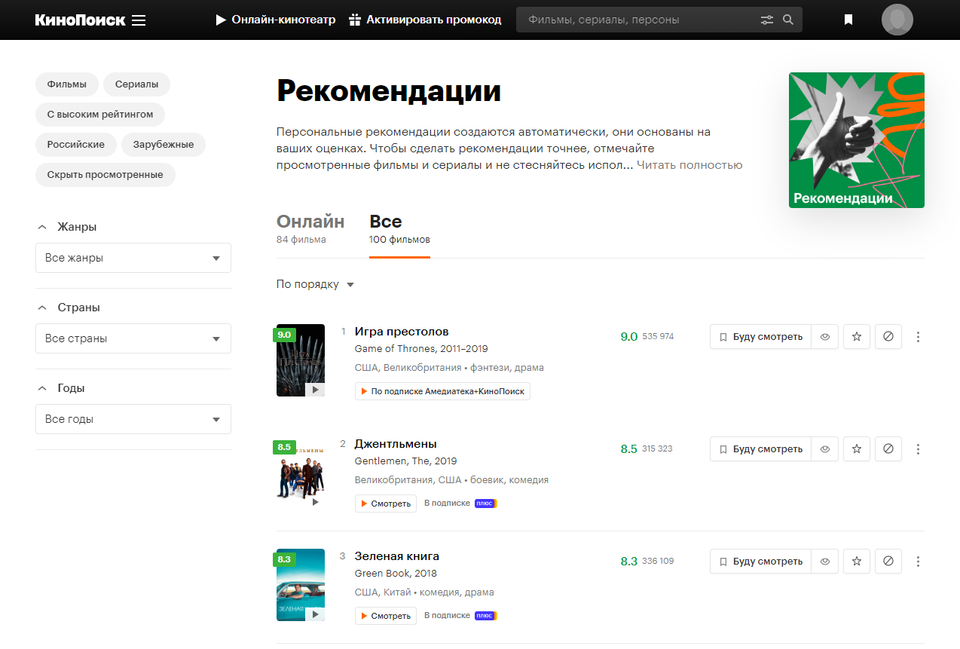This screenshot has height=649, width=960.
Task: Open the hamburger menu next to the KinoPoisk logo
Action: pos(139,20)
